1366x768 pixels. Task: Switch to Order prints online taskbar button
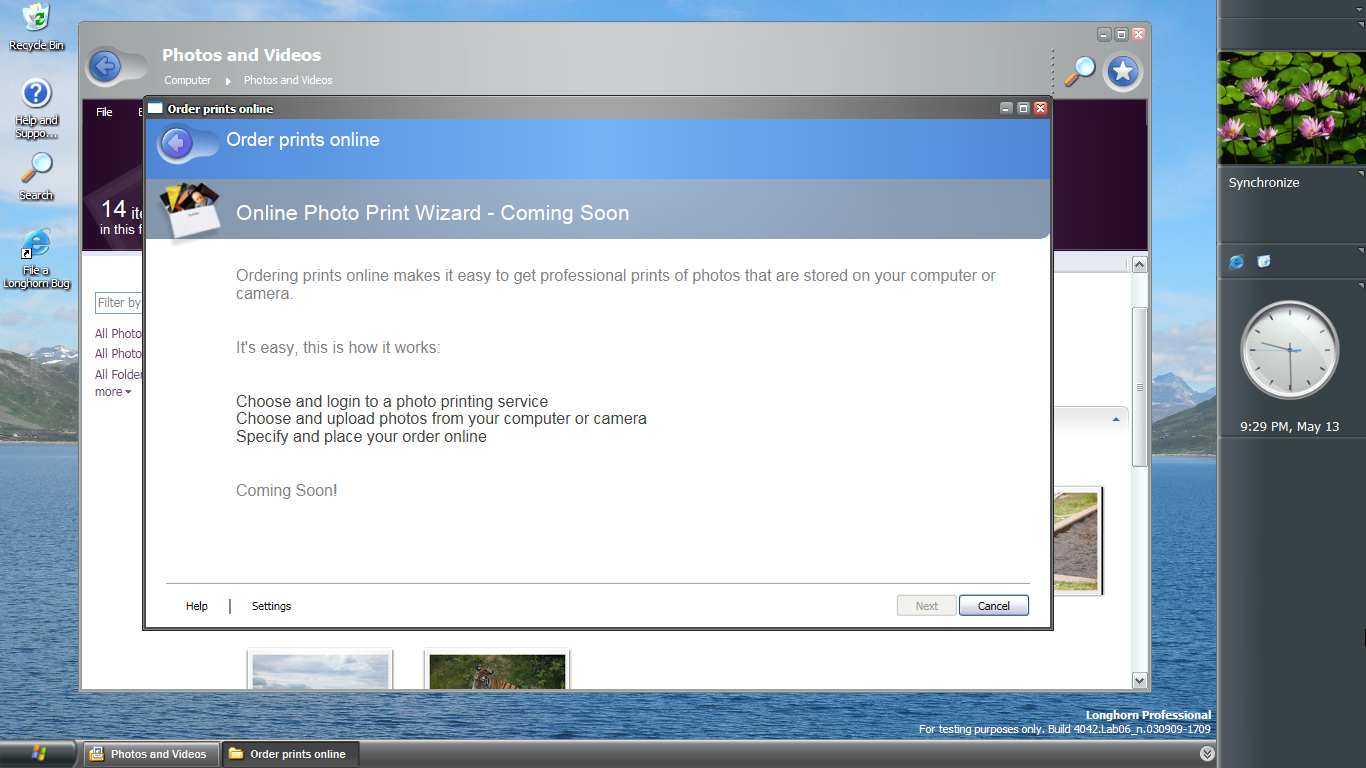pos(288,754)
